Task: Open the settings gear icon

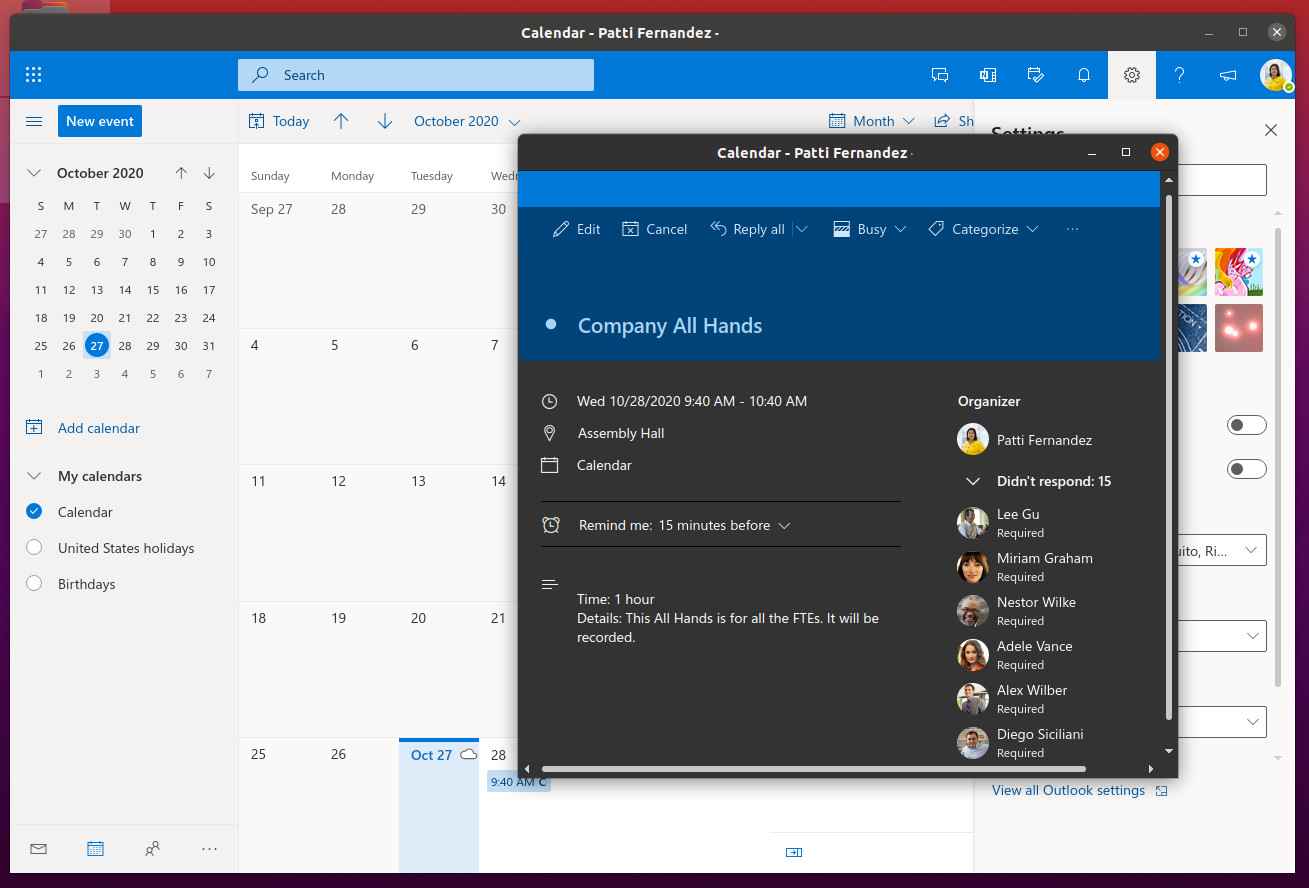Action: (x=1132, y=75)
